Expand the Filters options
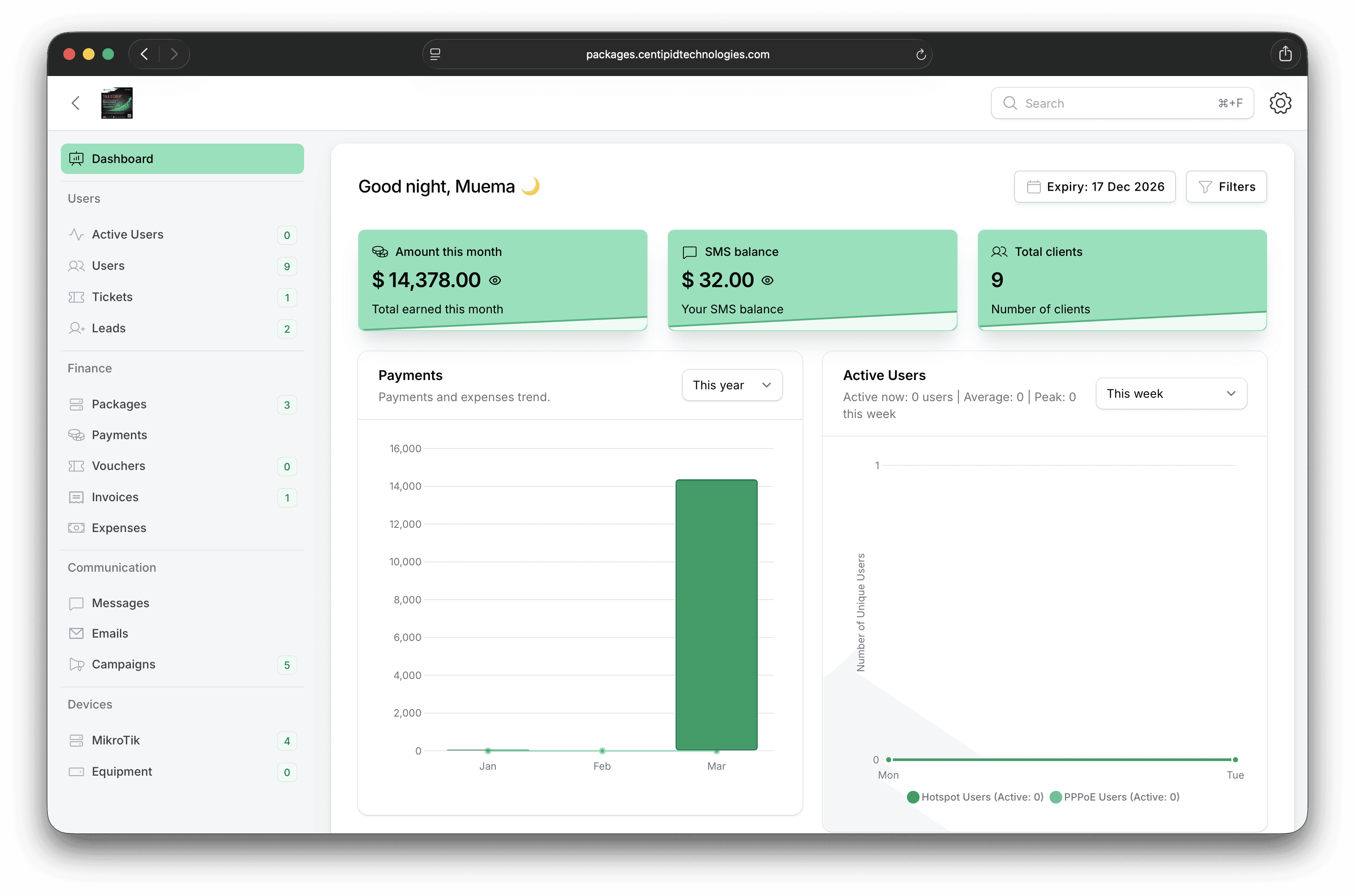 pyautogui.click(x=1227, y=186)
